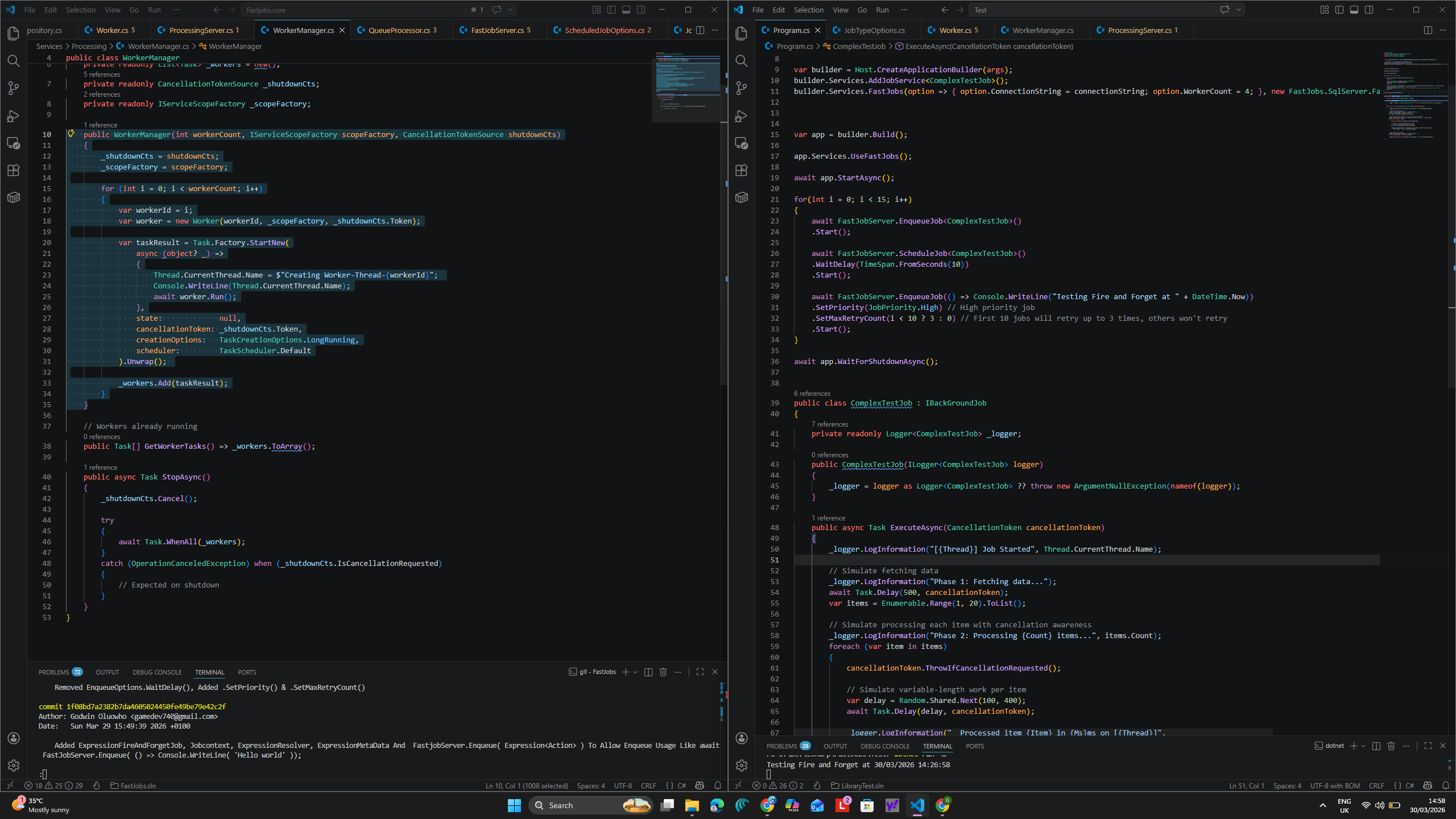Switch to QueueProcessor.cs tab
Screen dimensions: 1456x819
click(399, 30)
